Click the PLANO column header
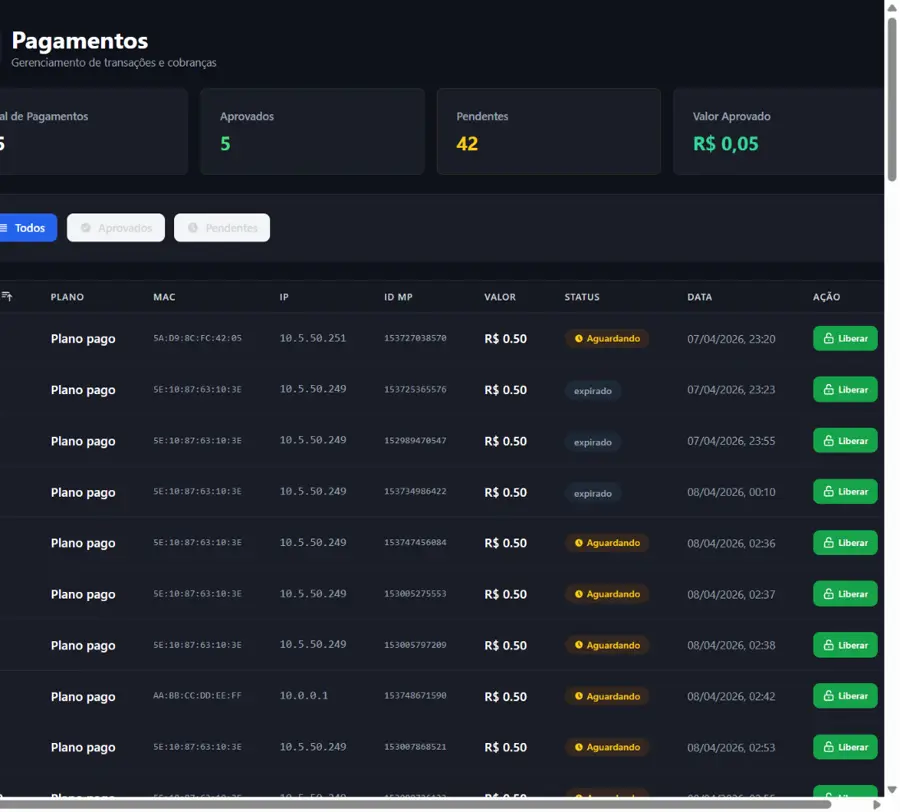900x812 pixels. pos(67,297)
